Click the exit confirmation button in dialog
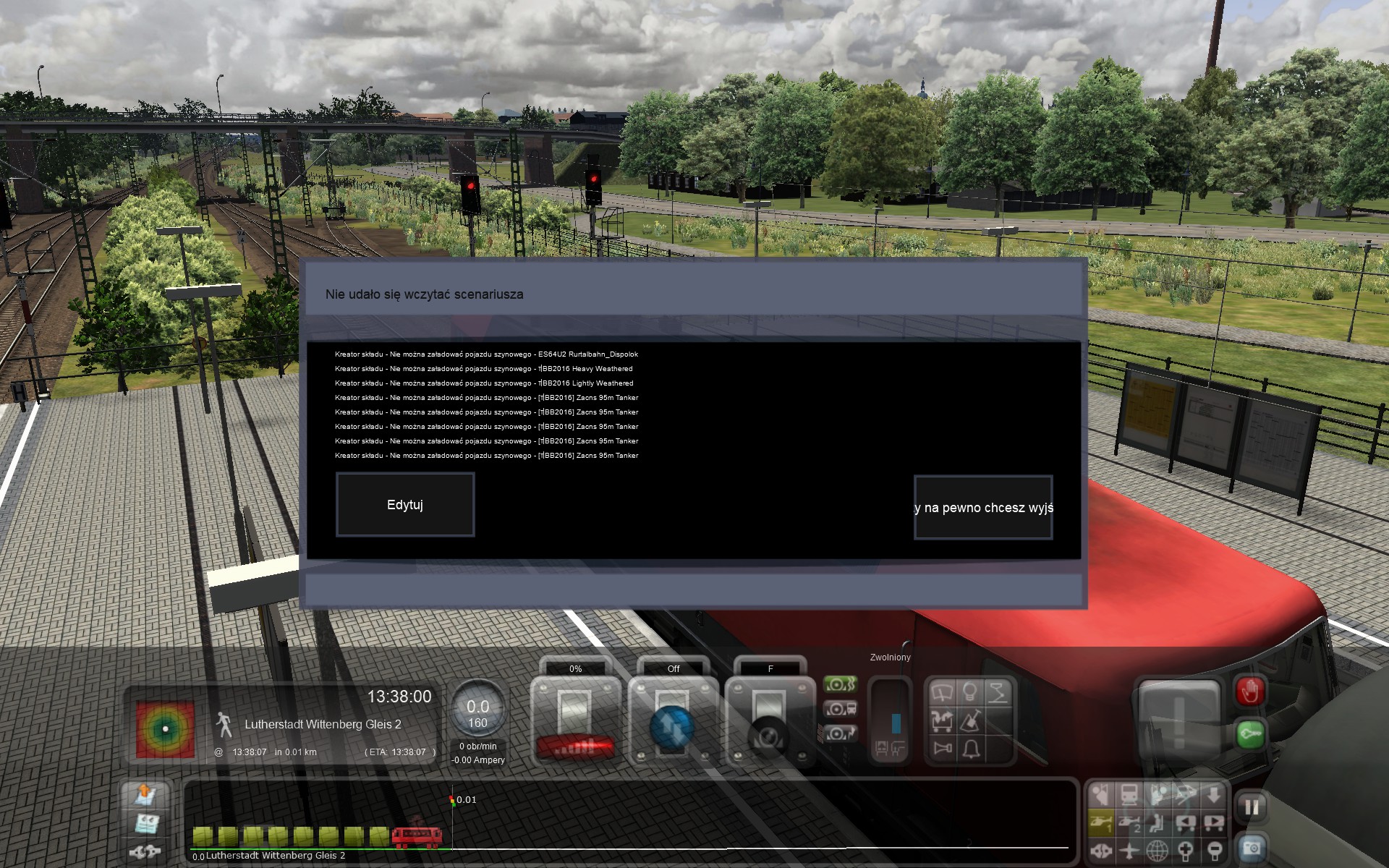 pos(983,508)
